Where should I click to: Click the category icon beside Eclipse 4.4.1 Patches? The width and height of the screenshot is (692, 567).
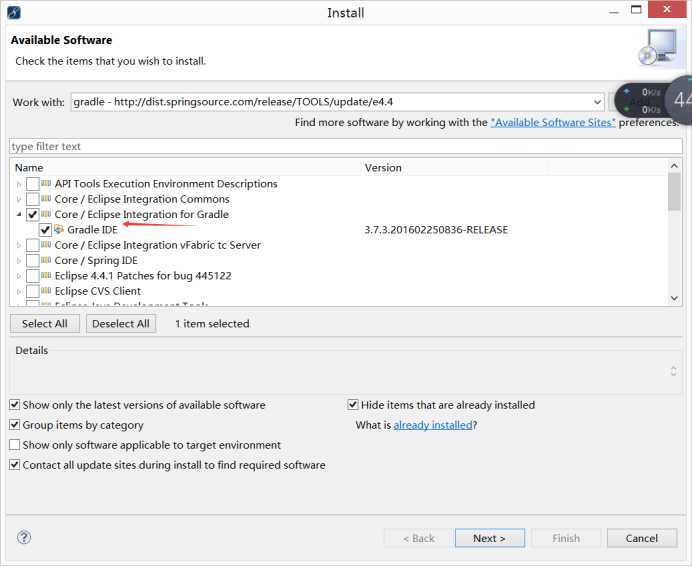(46, 275)
